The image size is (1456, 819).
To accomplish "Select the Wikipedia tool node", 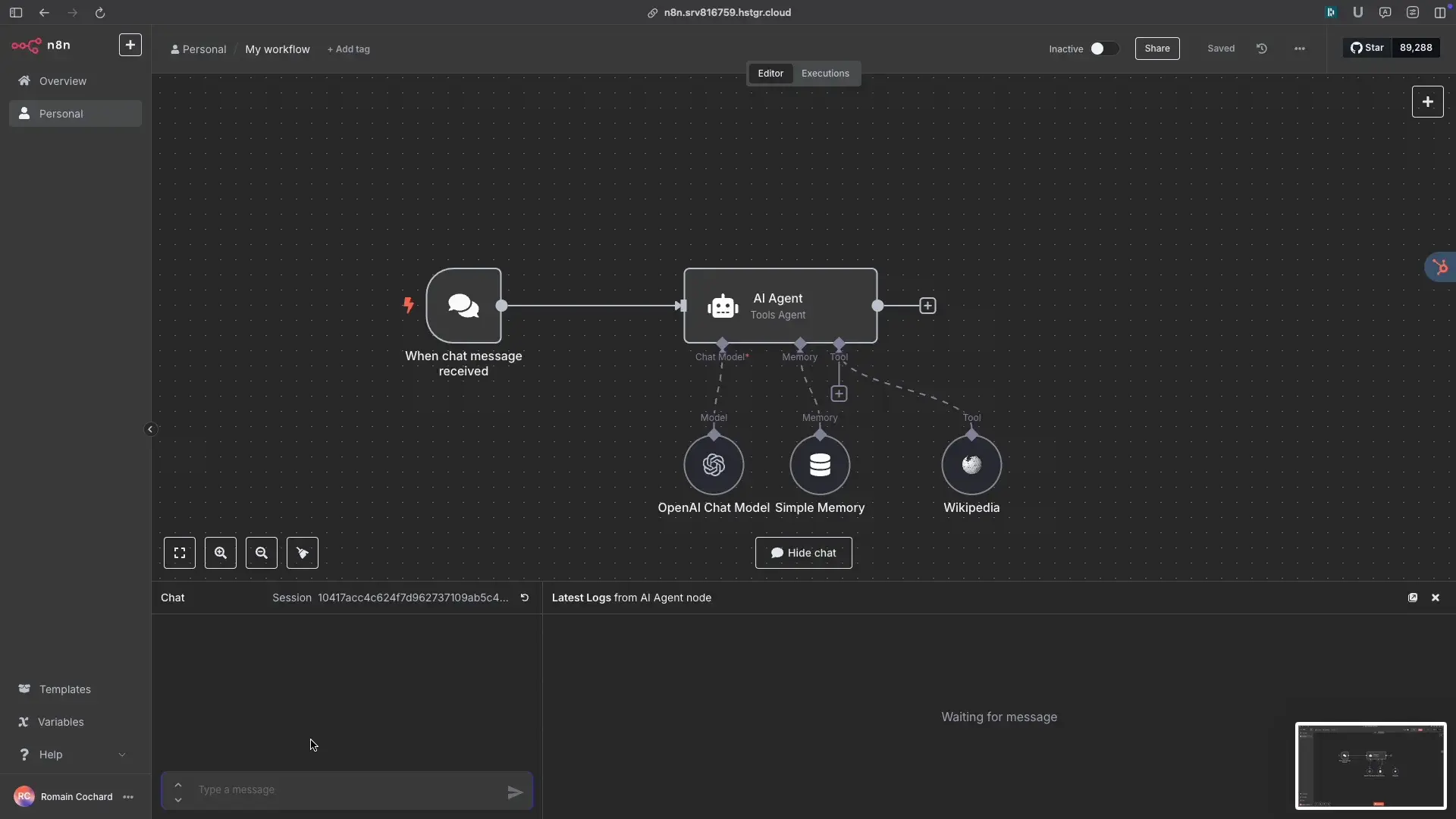I will [x=971, y=465].
